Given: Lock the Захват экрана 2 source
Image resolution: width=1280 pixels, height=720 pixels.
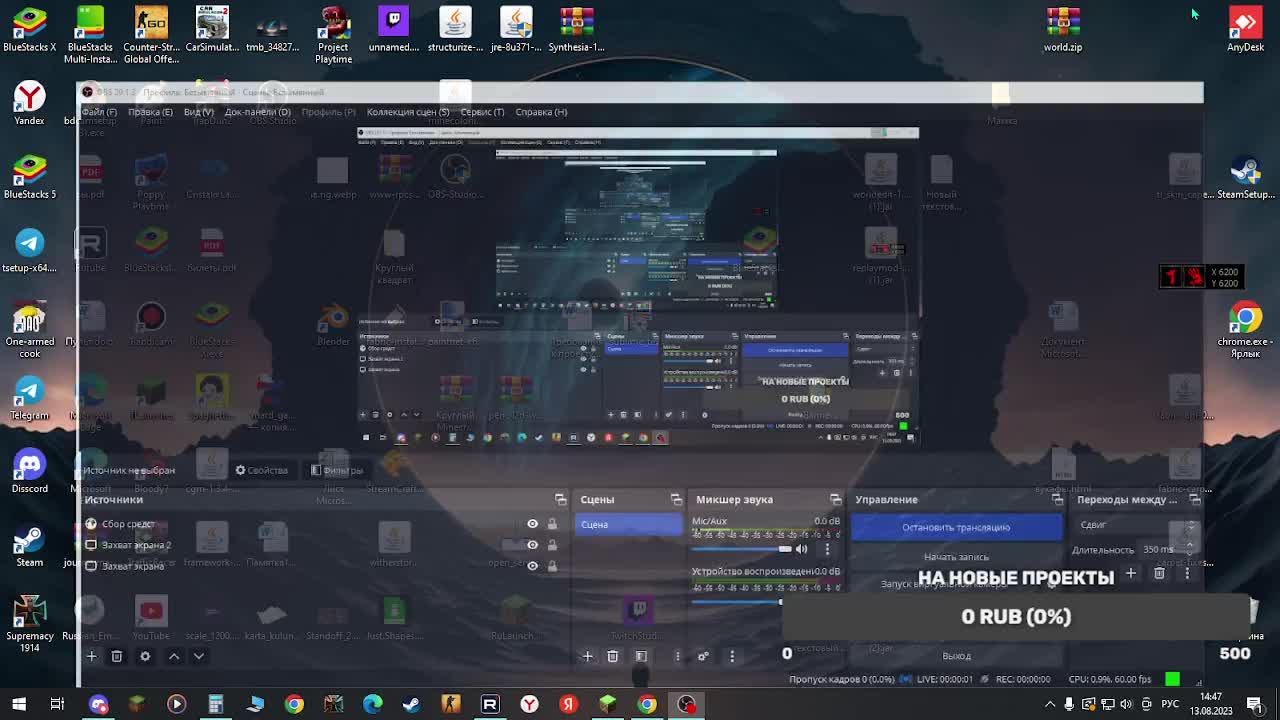Looking at the screenshot, I should [552, 545].
